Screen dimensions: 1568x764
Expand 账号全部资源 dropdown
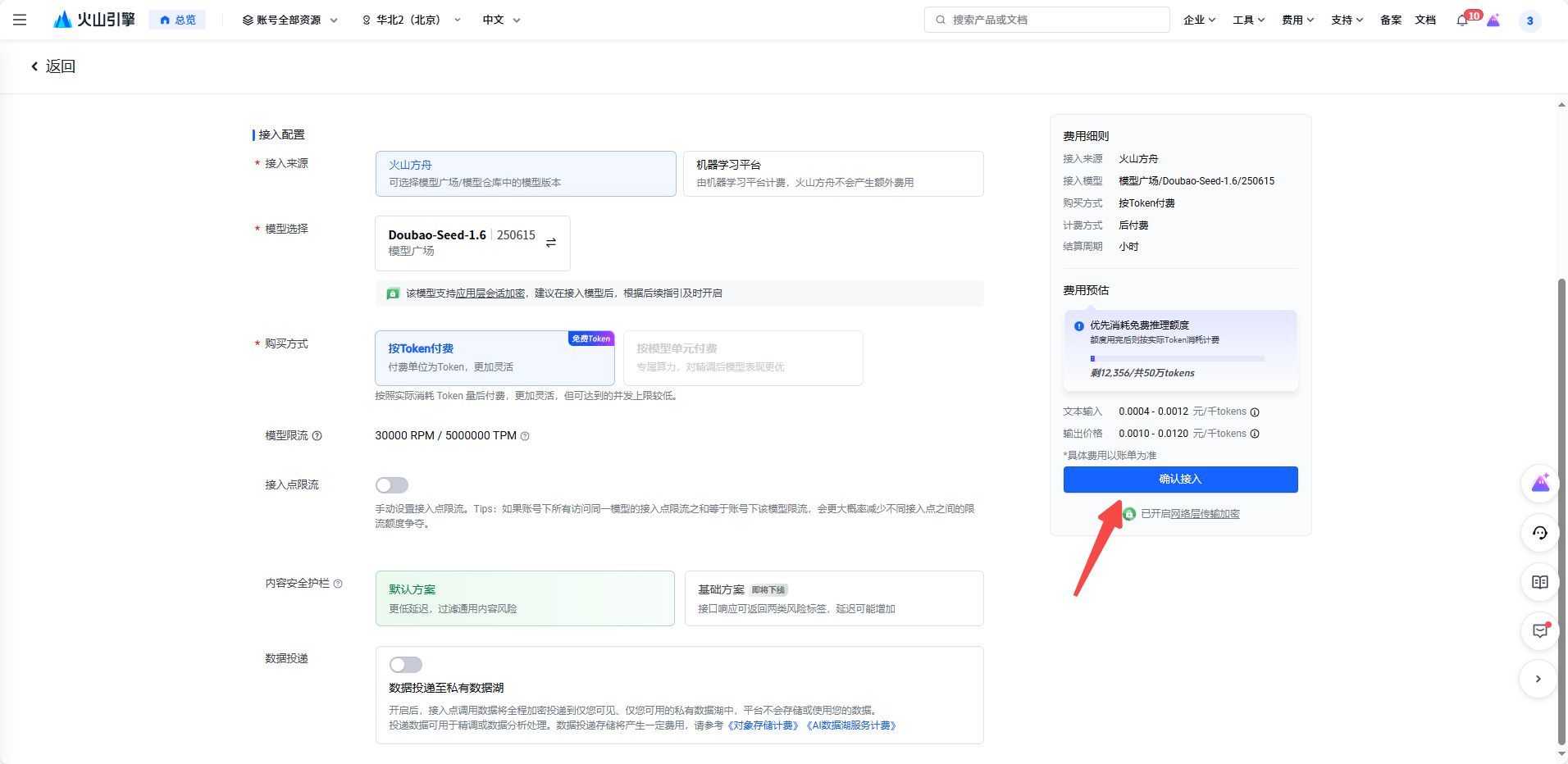pos(290,20)
